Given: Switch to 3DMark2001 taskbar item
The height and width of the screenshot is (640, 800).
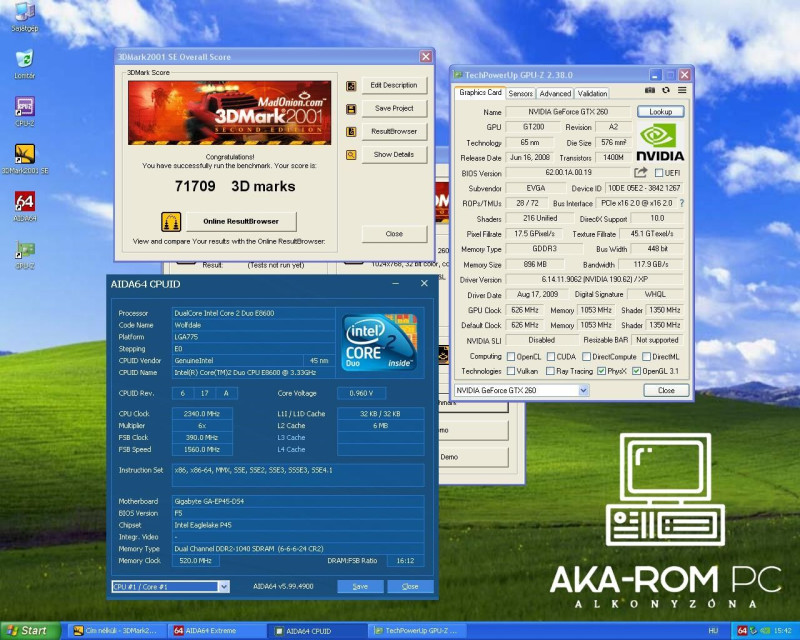Looking at the screenshot, I should click(x=118, y=631).
